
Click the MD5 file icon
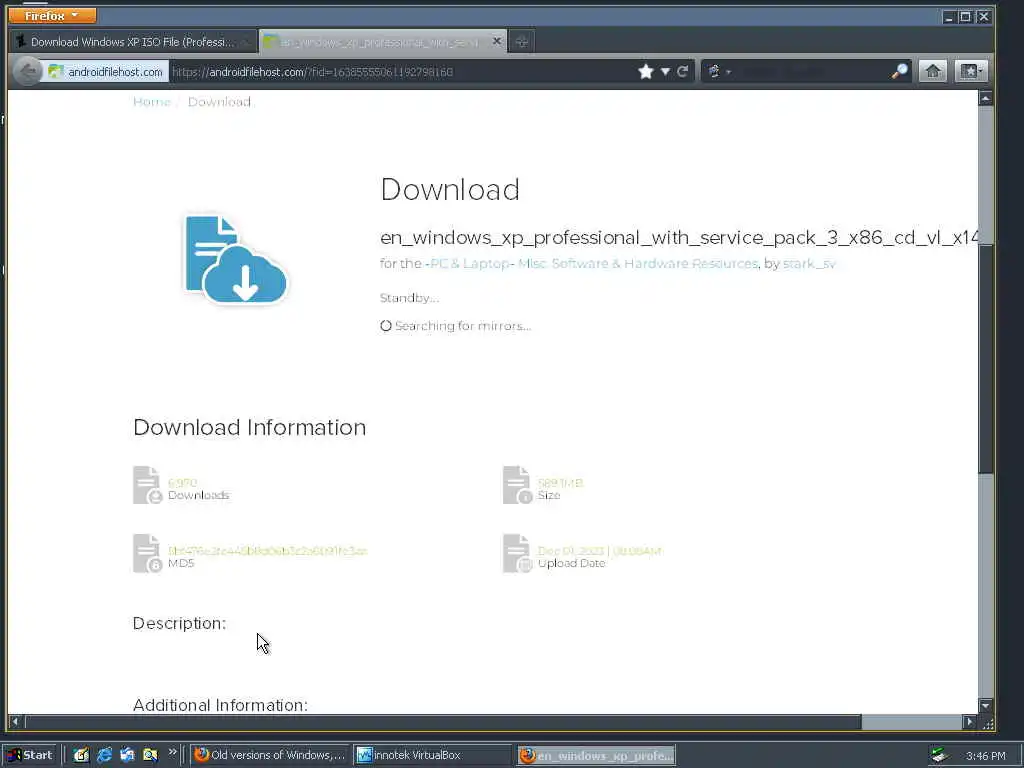point(147,553)
